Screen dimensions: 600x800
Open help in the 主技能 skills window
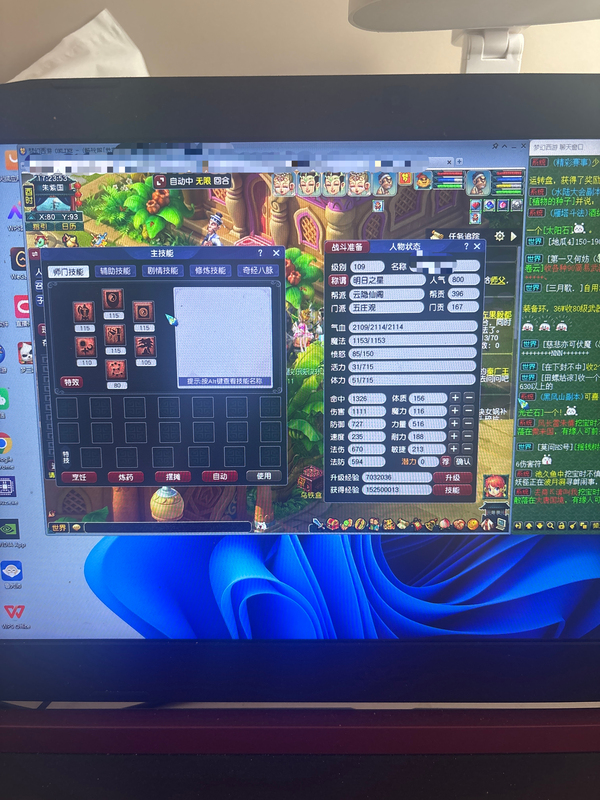click(x=260, y=253)
